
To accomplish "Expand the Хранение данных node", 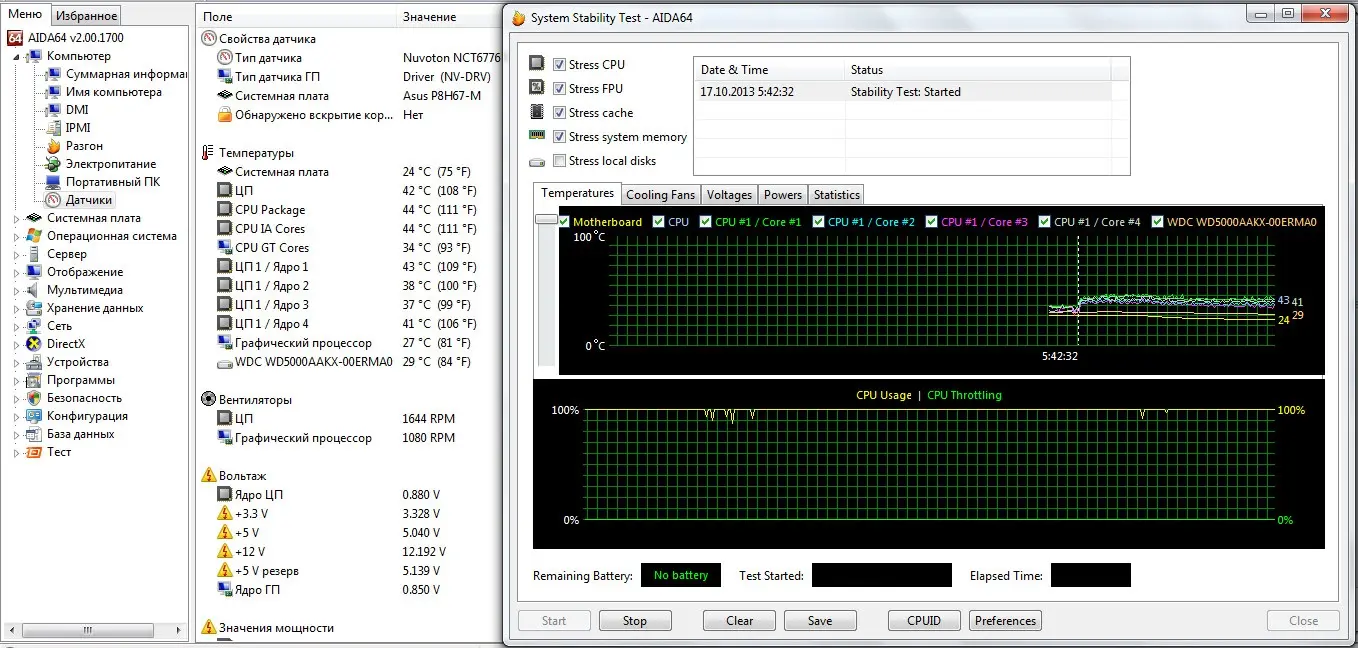I will click(17, 308).
